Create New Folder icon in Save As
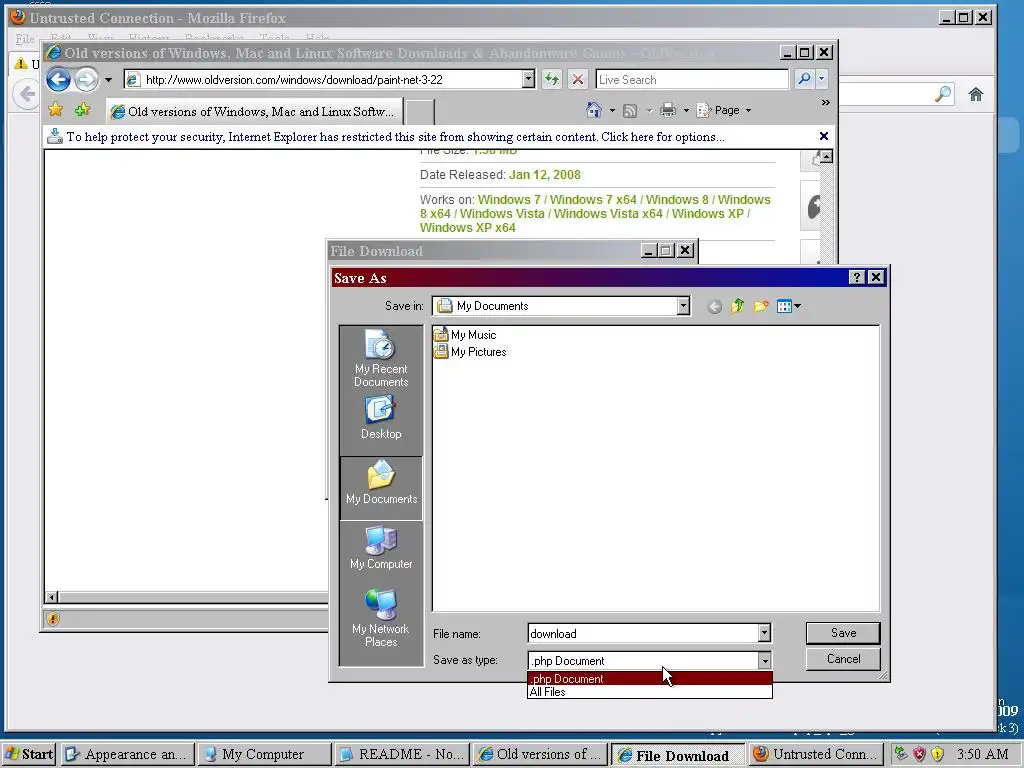The width and height of the screenshot is (1024, 768). (x=761, y=306)
